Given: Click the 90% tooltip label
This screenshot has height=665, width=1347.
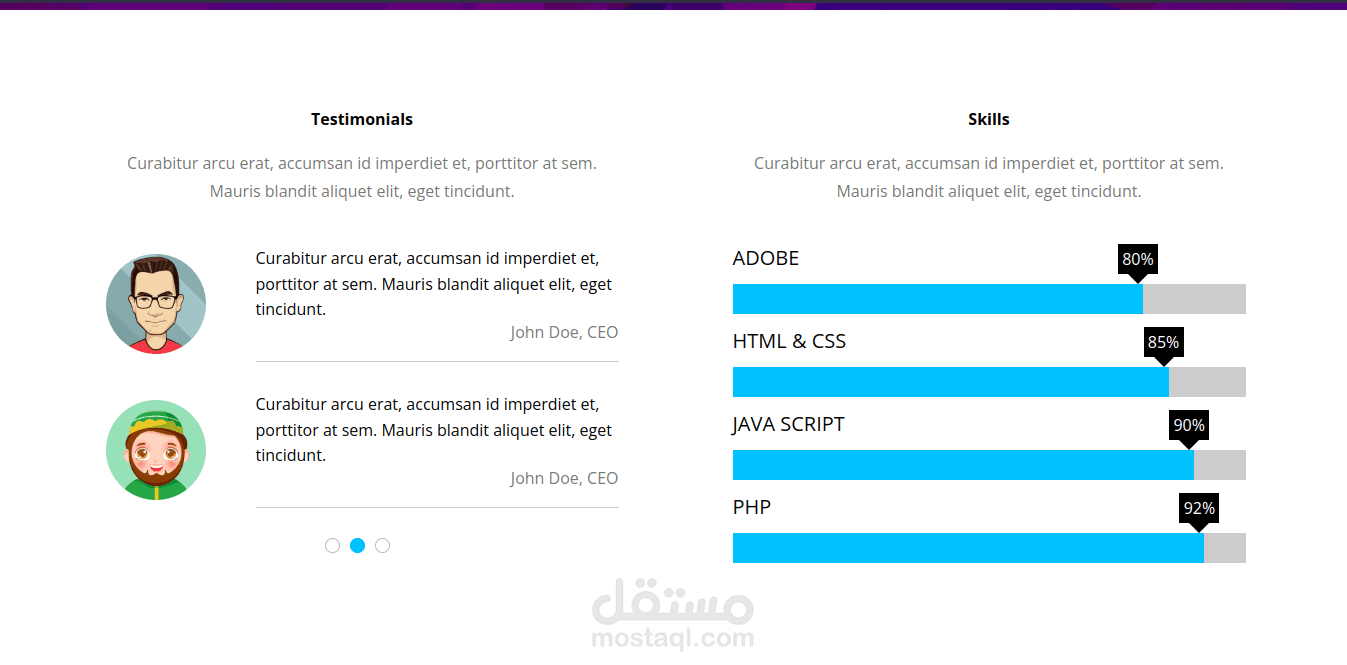Looking at the screenshot, I should (1188, 426).
